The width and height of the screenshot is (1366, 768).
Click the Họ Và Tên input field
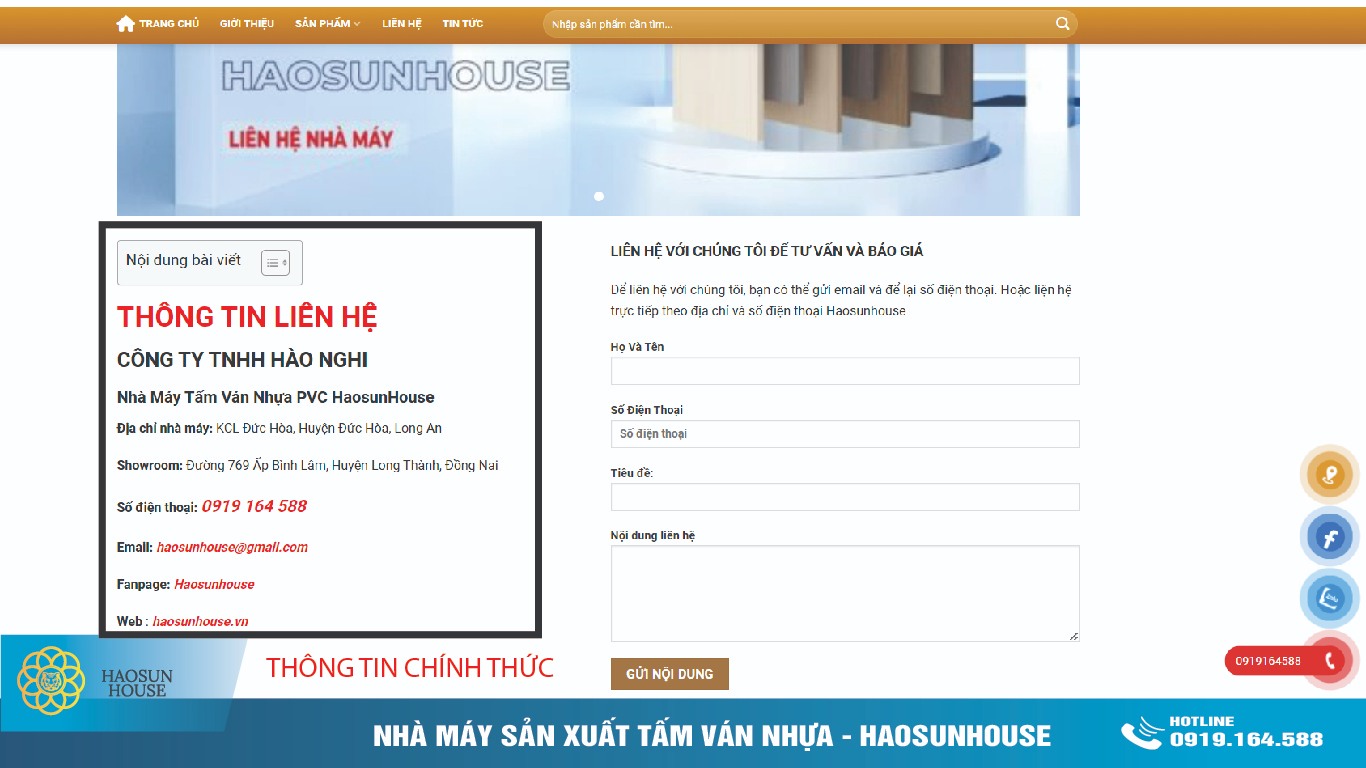845,371
